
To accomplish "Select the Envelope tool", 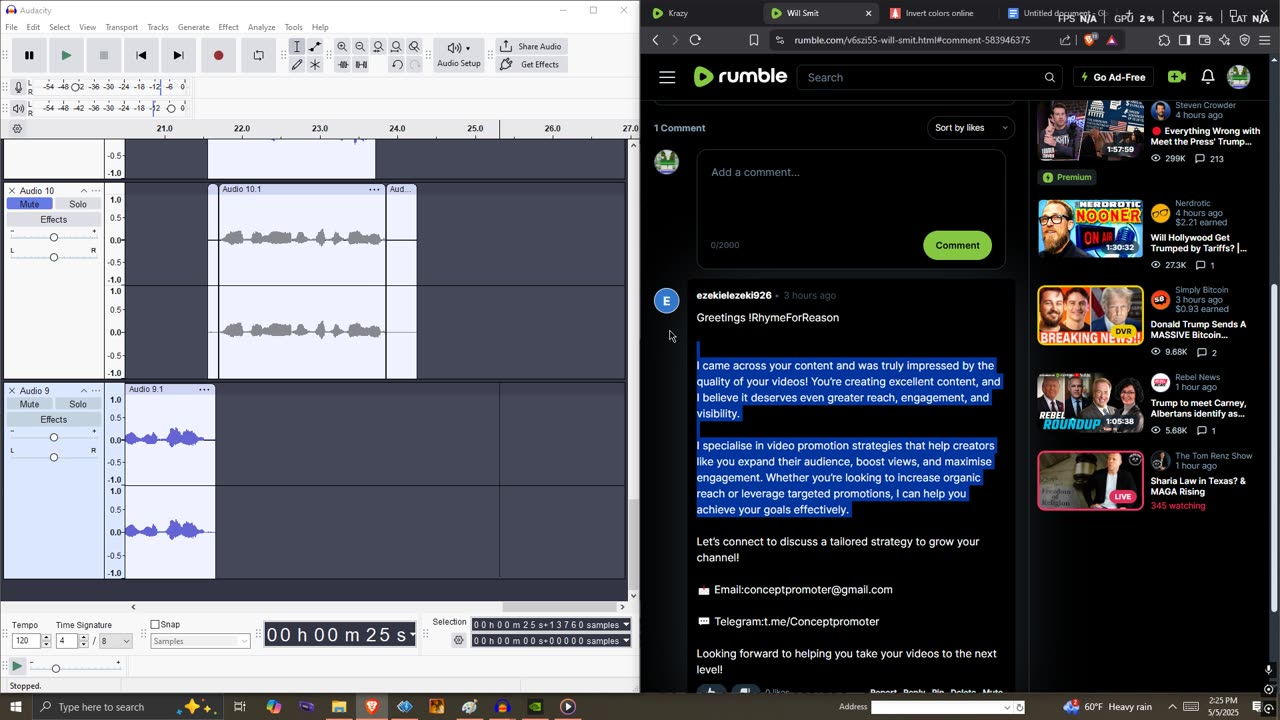I will click(315, 47).
